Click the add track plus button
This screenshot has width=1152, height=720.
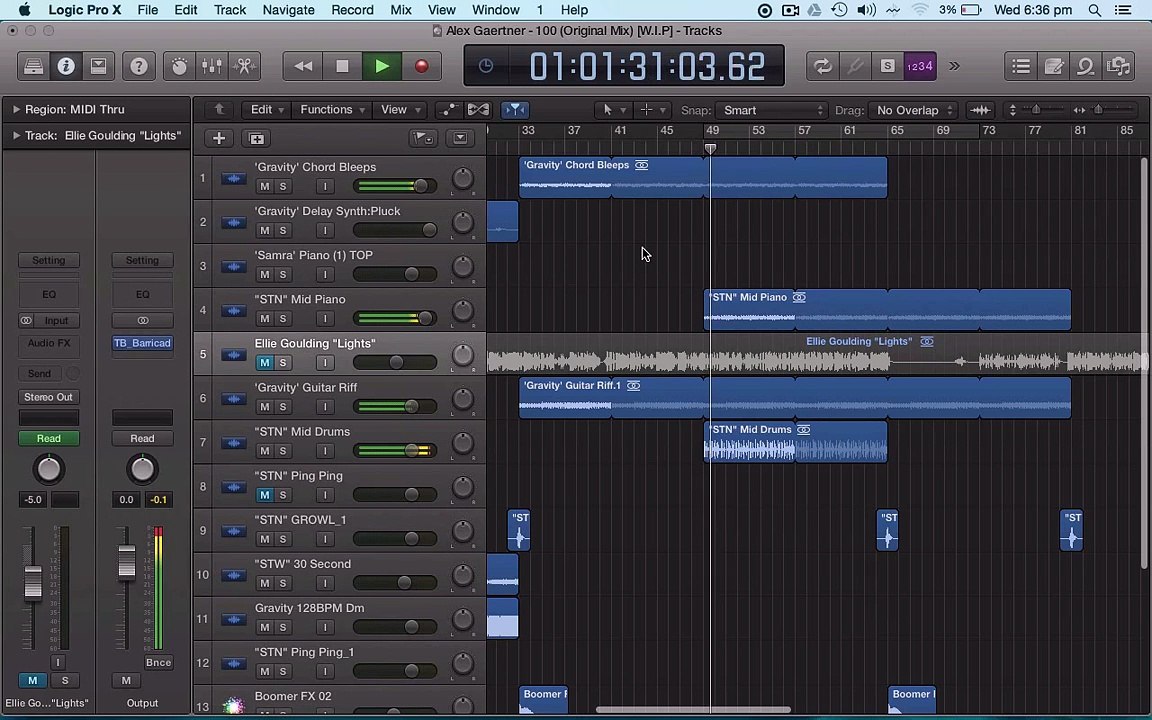219,138
